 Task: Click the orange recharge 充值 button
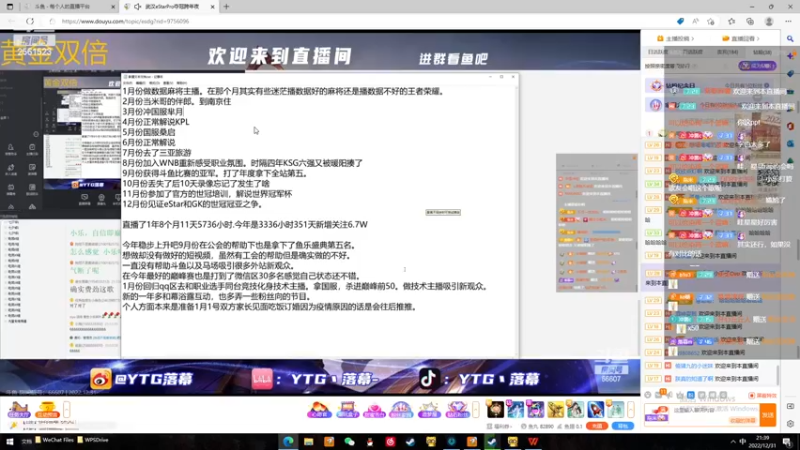[x=597, y=426]
